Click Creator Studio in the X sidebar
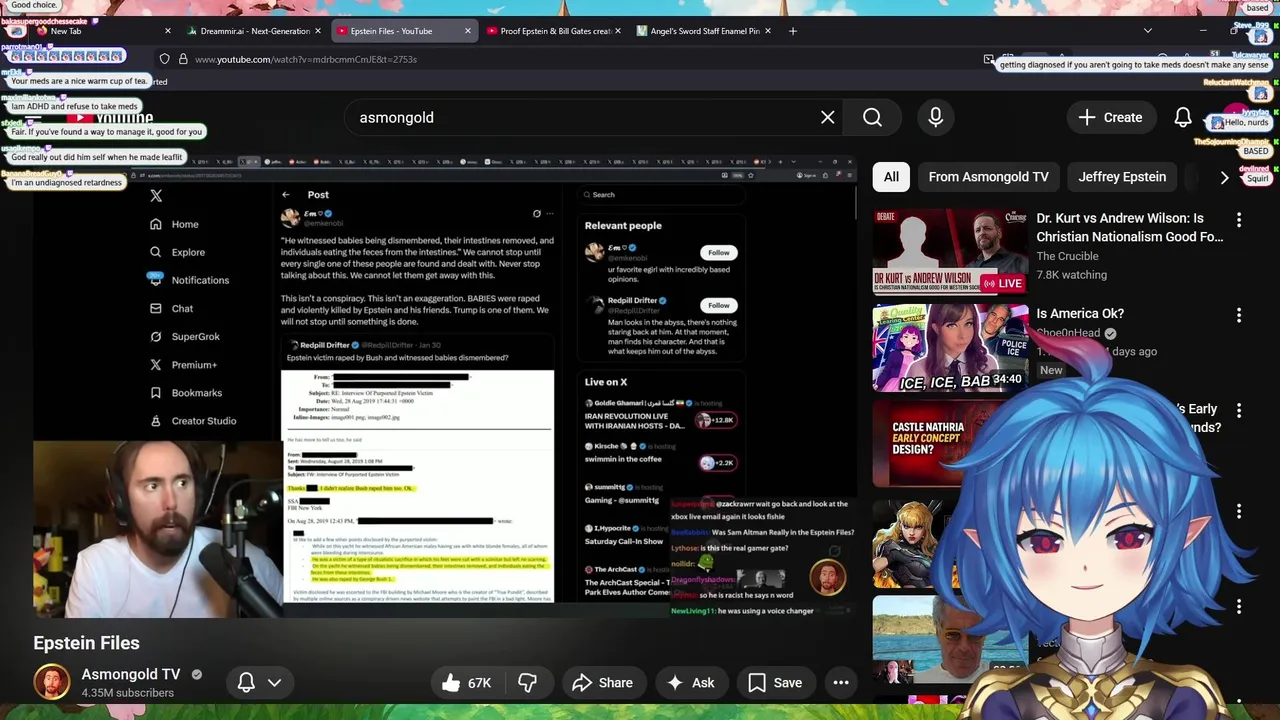 coord(203,421)
